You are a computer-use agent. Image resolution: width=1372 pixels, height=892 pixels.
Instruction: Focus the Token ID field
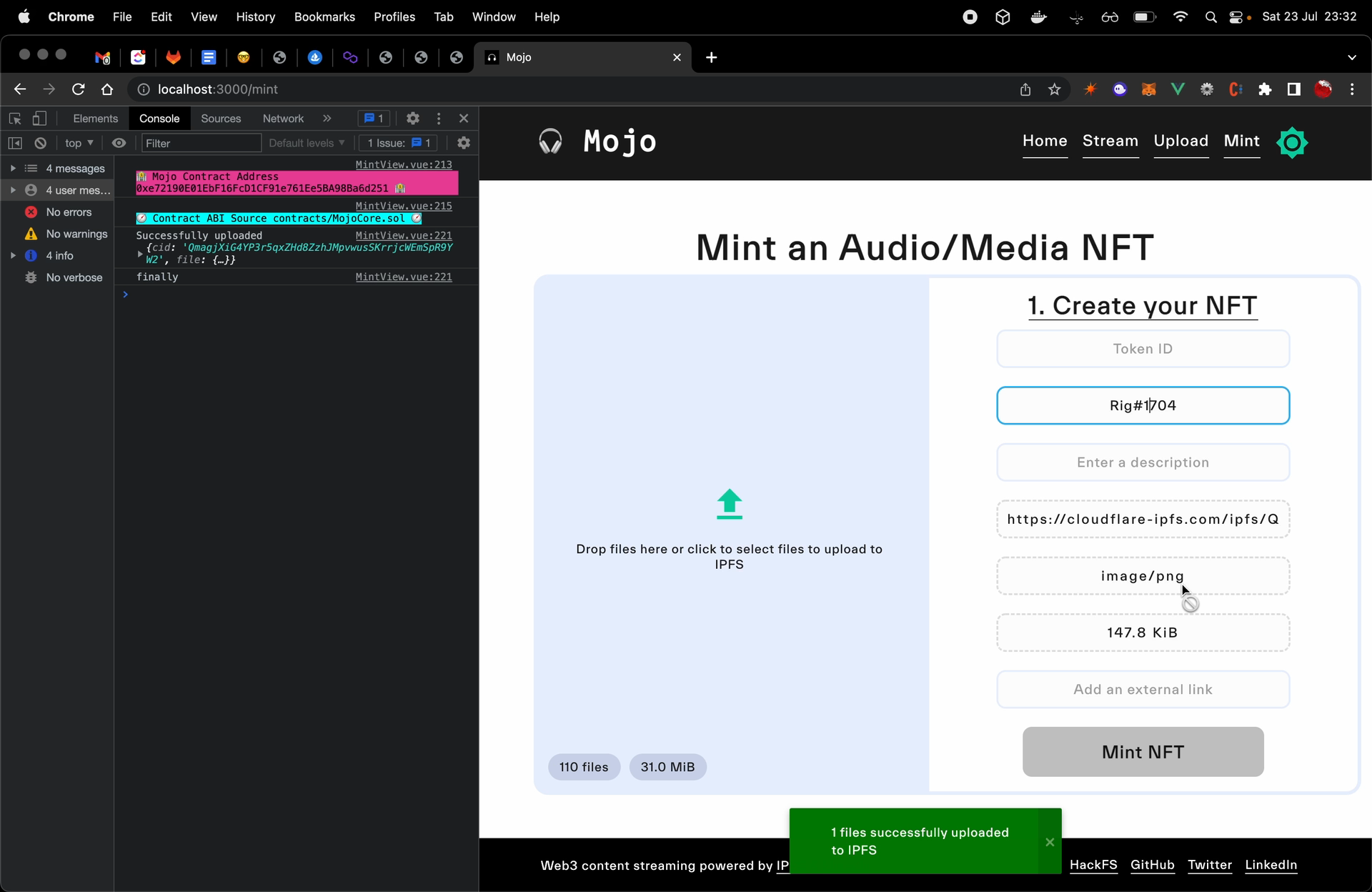[1143, 349]
